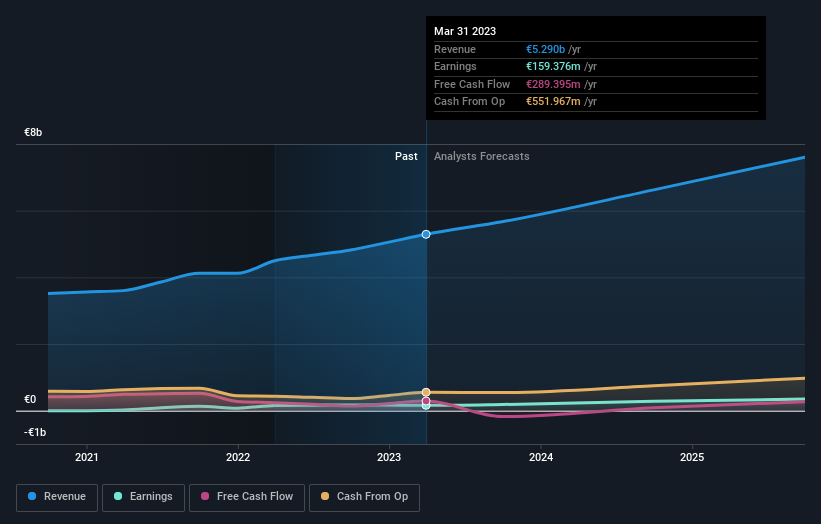Image resolution: width=821 pixels, height=524 pixels.
Task: Click the Cash From Op label in tooltip
Action: click(470, 102)
